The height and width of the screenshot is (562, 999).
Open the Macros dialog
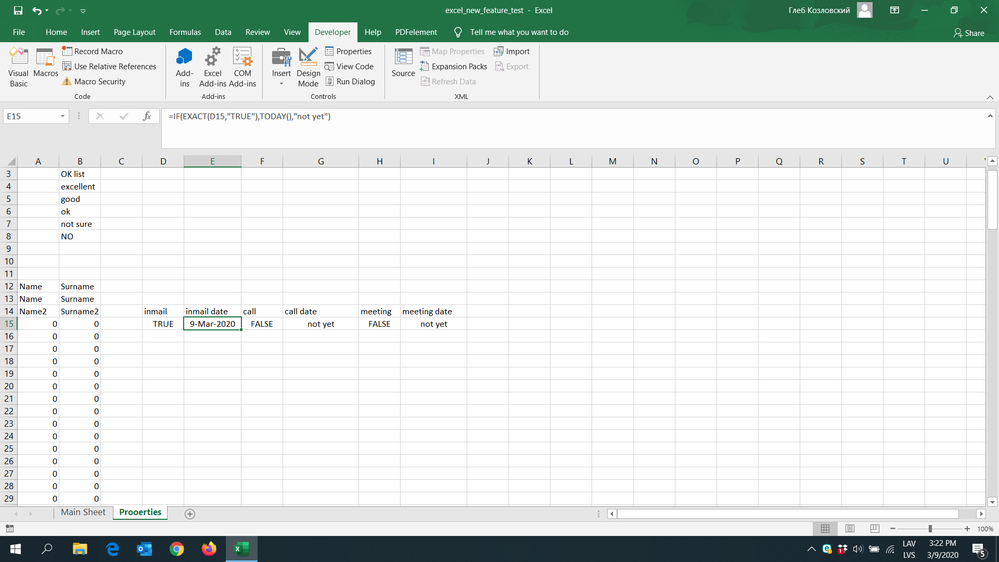(45, 64)
